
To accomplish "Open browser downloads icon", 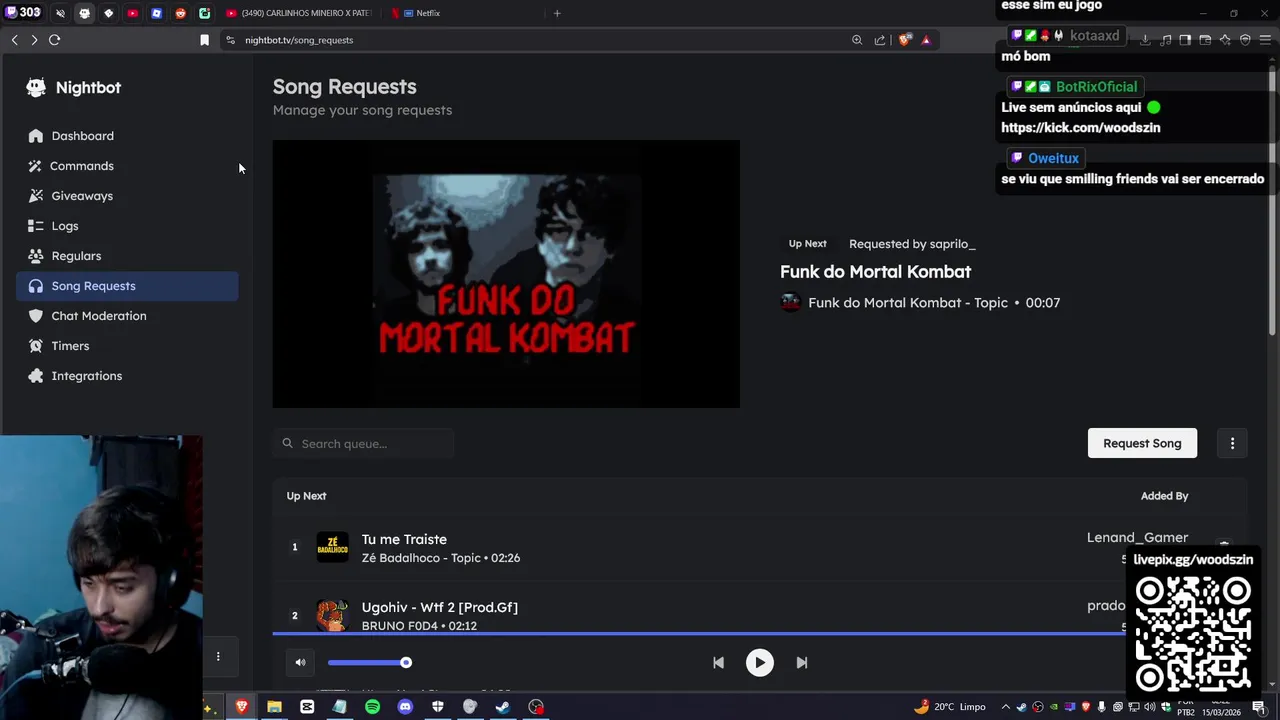I will click(1145, 40).
